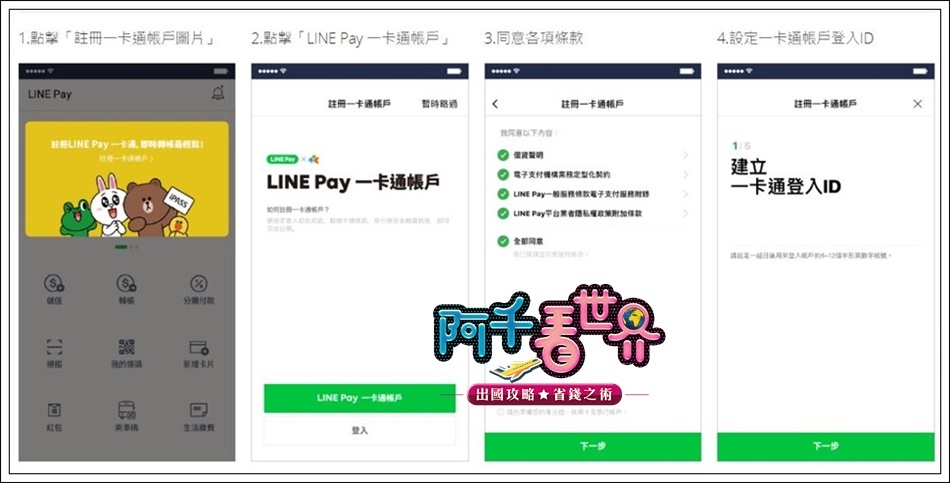Image resolution: width=950 pixels, height=483 pixels.
Task: Open the 生活繳費 bill payment icon
Action: click(199, 410)
